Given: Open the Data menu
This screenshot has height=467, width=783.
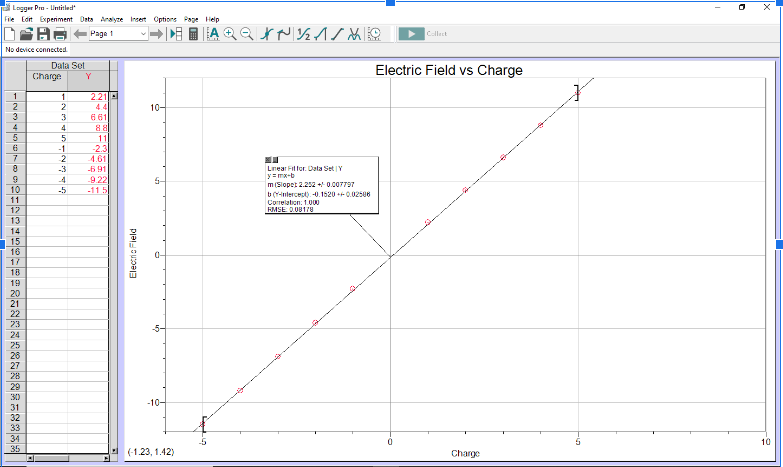Looking at the screenshot, I should [86, 19].
